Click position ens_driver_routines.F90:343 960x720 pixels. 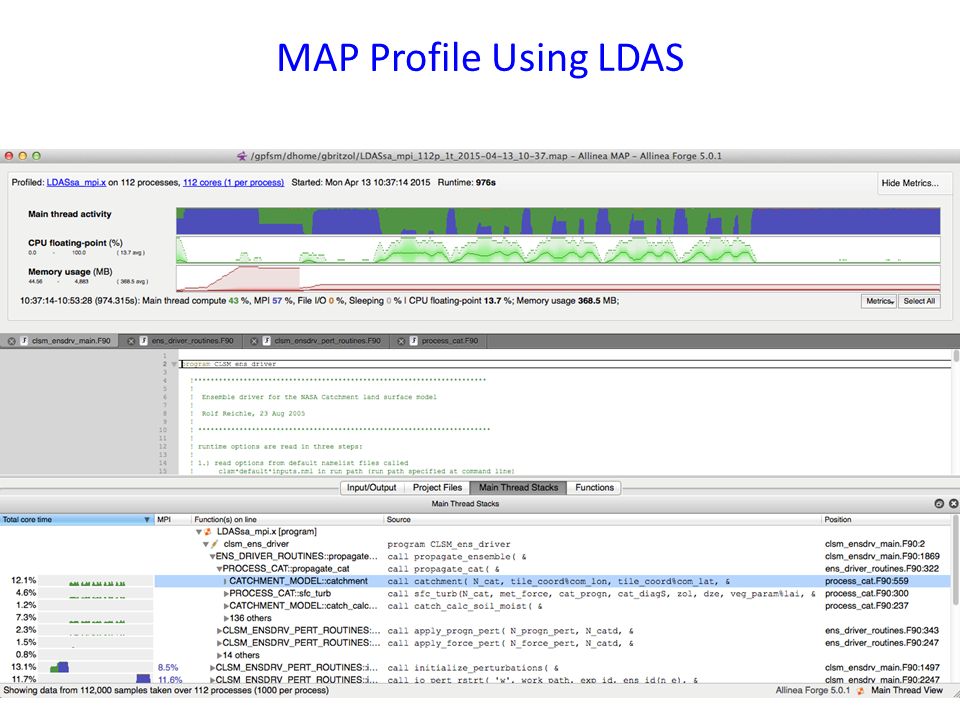pyautogui.click(x=882, y=631)
